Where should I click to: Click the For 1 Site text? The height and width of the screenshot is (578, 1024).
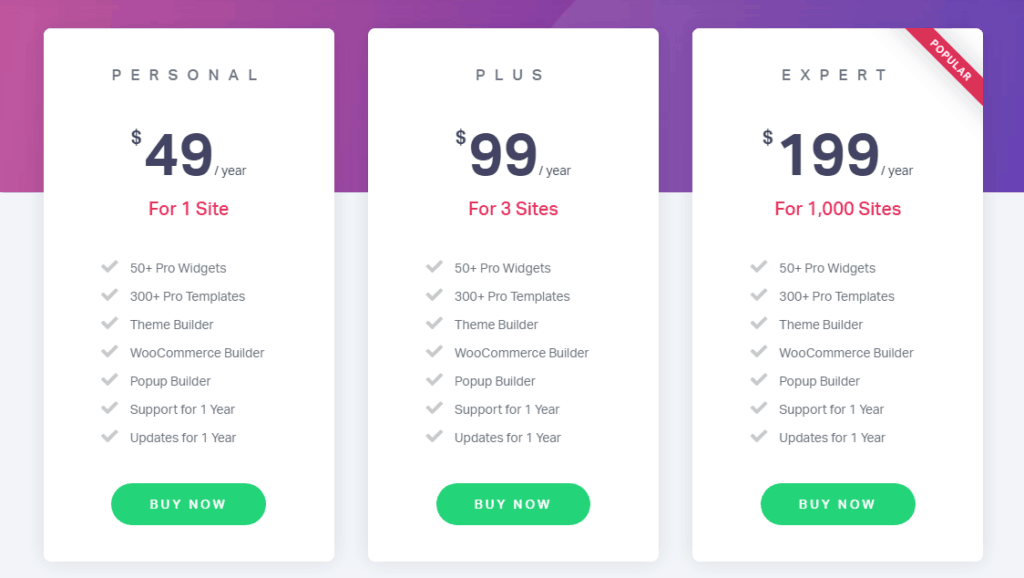[x=188, y=209]
